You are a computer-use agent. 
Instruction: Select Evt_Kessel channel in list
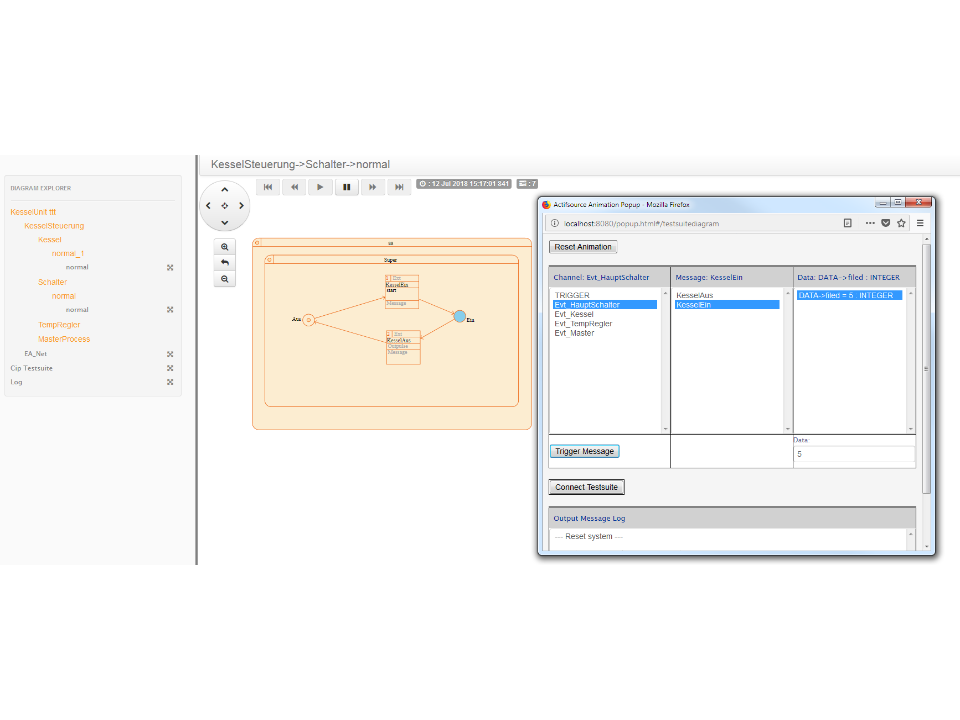pos(574,314)
